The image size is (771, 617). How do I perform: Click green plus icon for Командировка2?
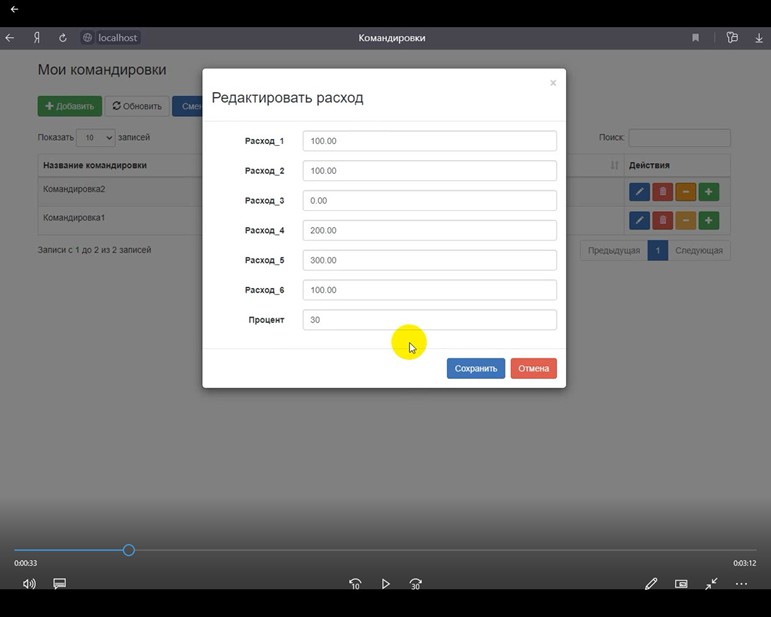pos(709,192)
